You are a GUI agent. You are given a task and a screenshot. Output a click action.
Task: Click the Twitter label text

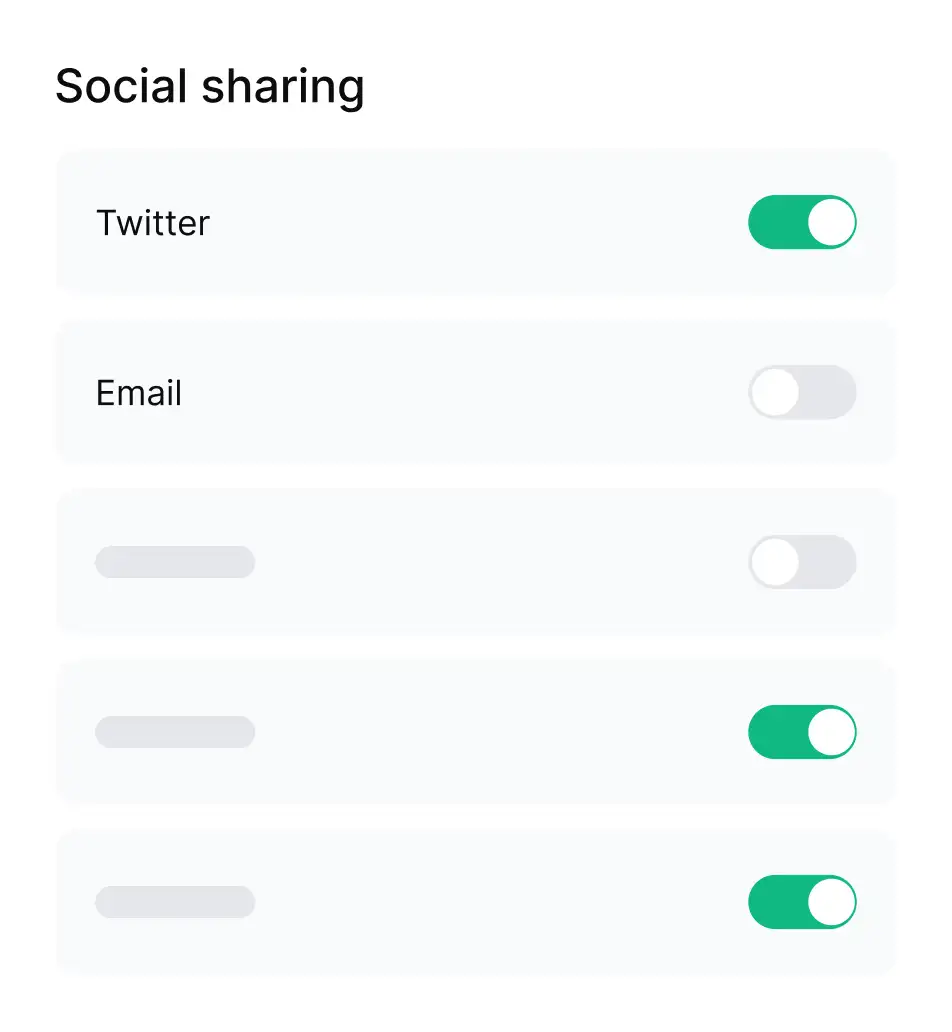(153, 223)
